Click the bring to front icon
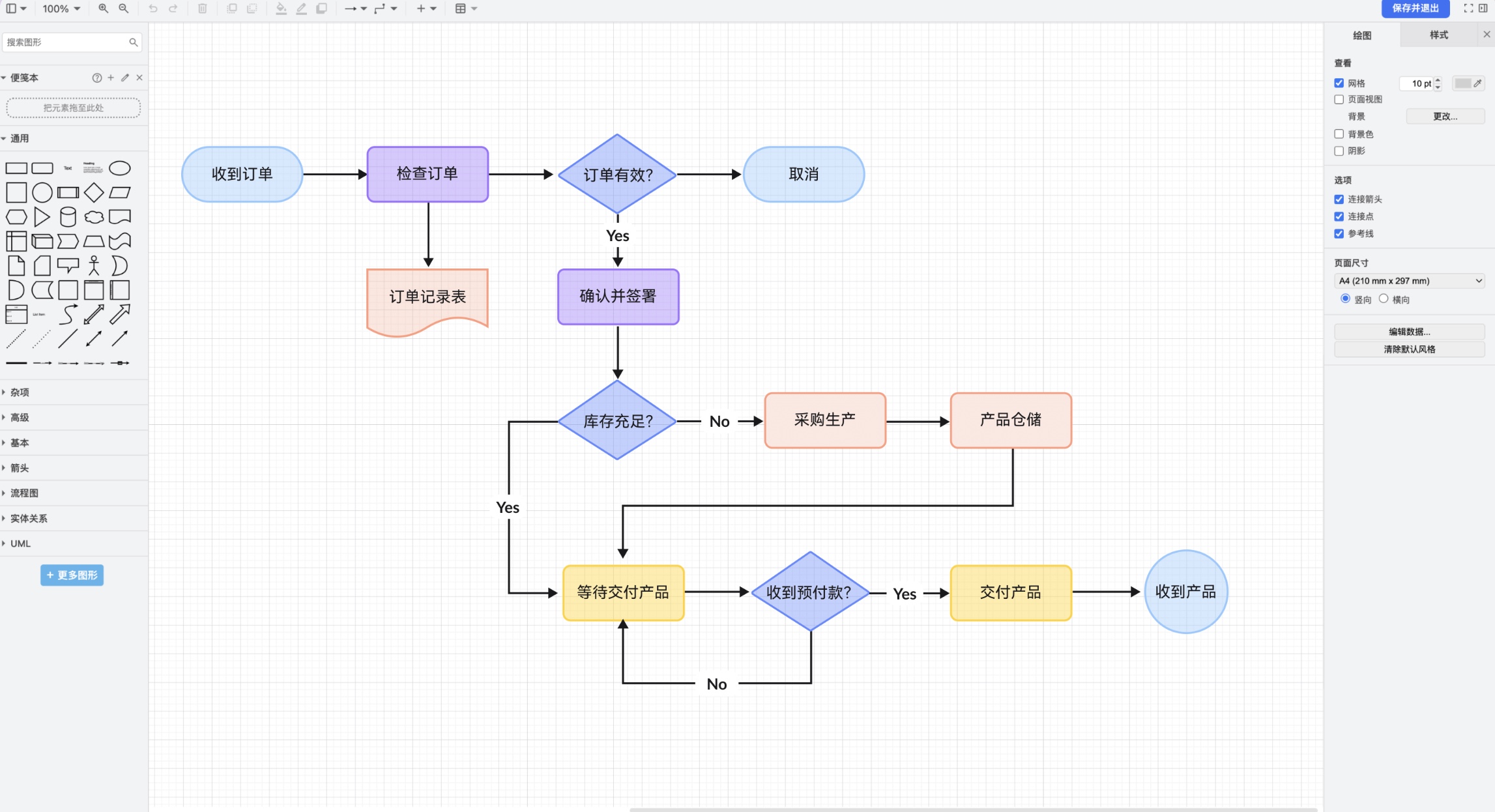 [231, 8]
